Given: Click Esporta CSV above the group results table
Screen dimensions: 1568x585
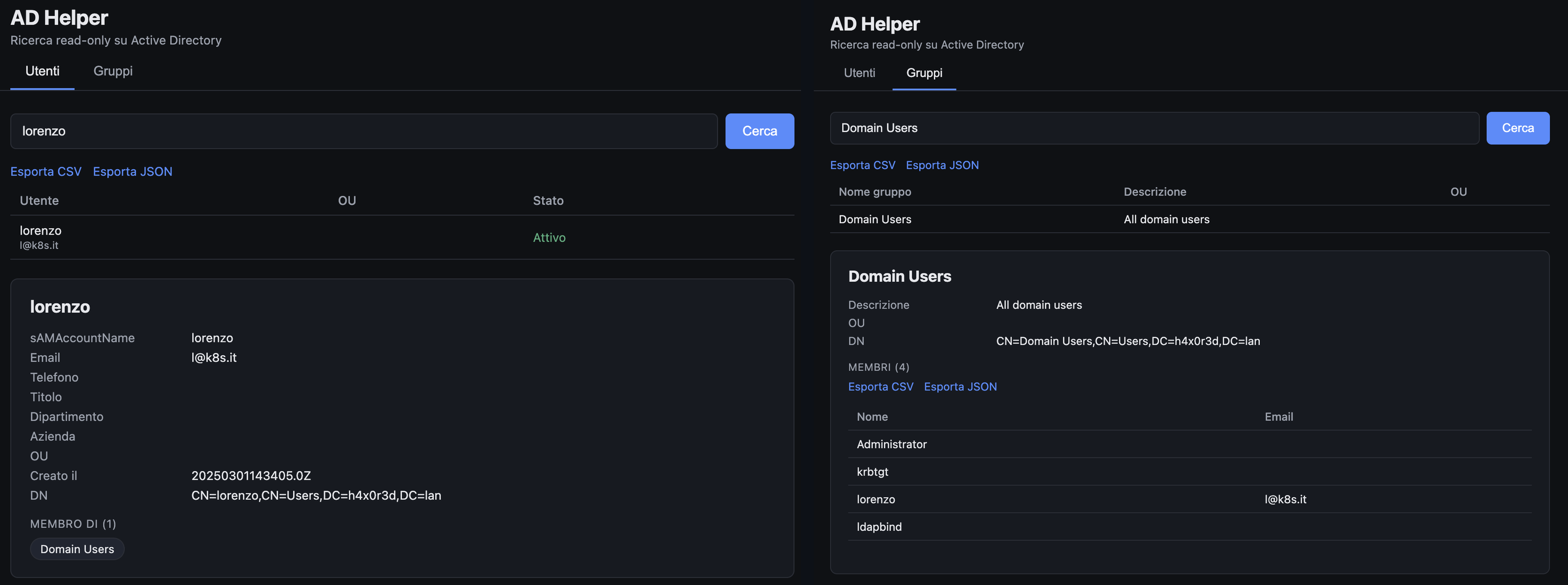Looking at the screenshot, I should pyautogui.click(x=863, y=165).
